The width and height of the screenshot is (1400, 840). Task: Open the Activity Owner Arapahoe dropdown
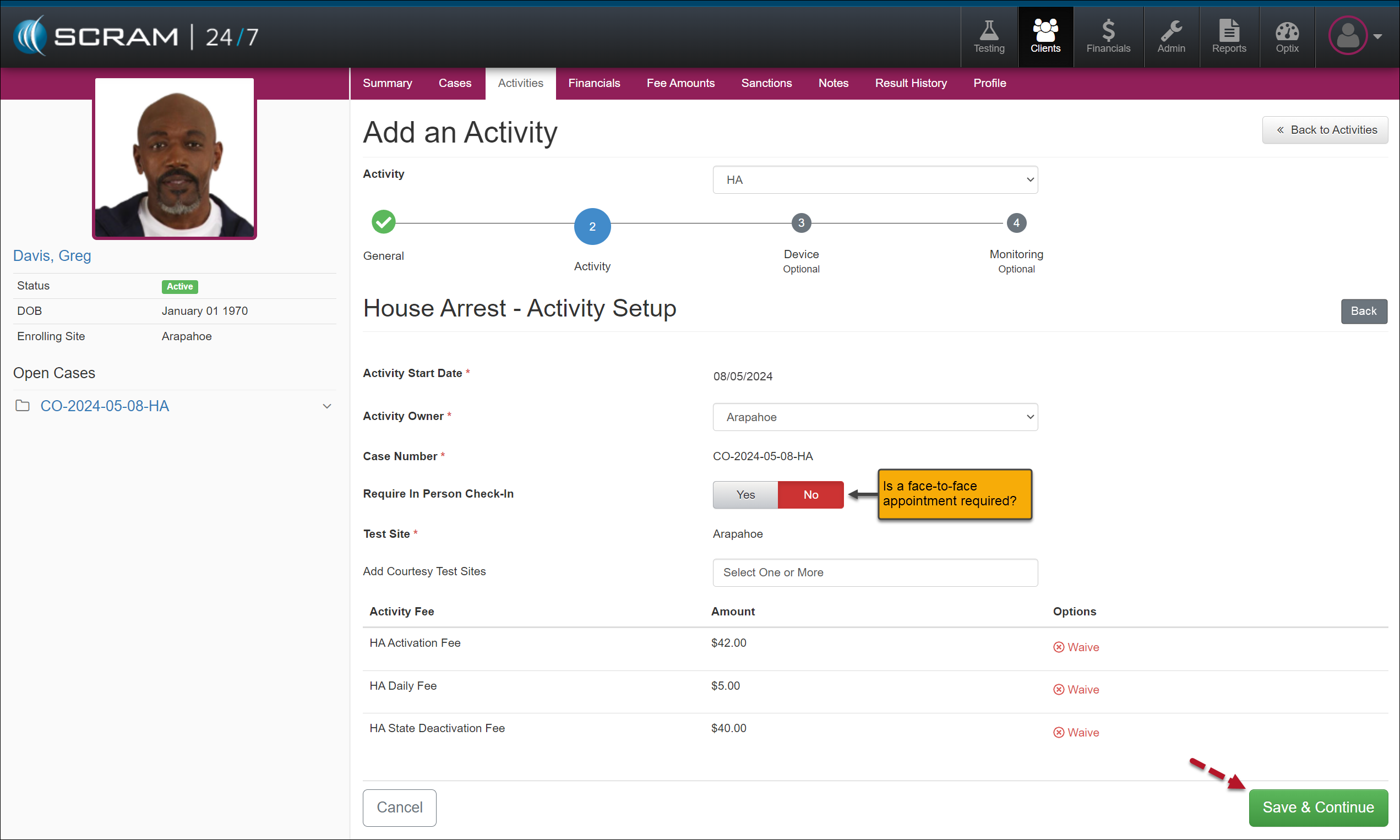[875, 417]
